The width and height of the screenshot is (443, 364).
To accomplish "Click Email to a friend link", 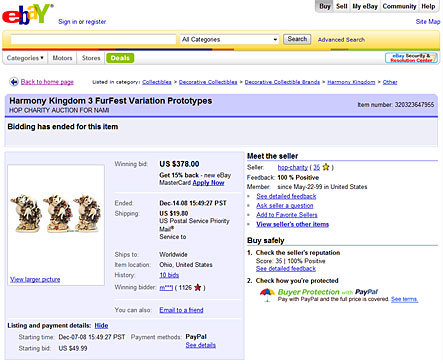I will point(181,310).
